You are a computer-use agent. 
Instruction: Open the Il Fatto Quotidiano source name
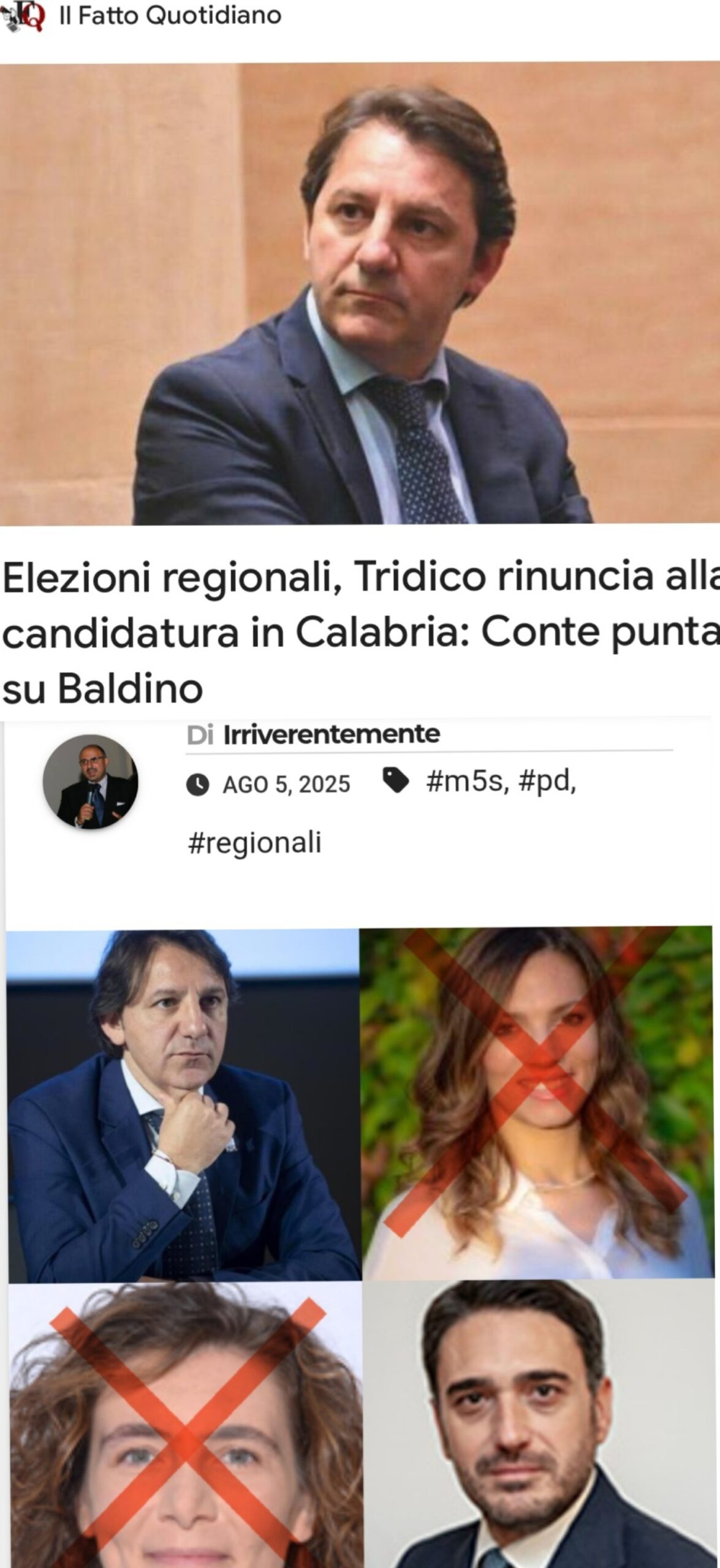[x=170, y=17]
